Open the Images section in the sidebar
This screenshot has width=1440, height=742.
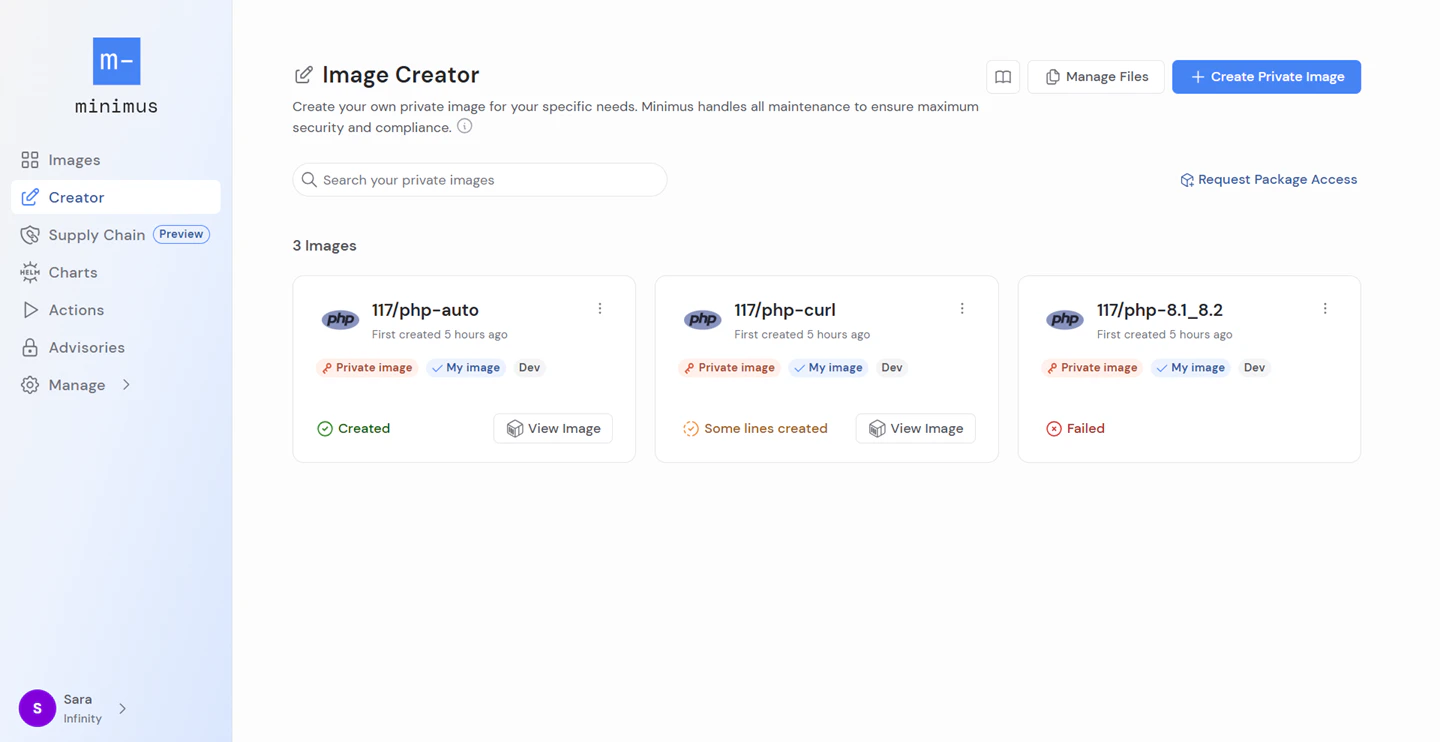pyautogui.click(x=73, y=159)
